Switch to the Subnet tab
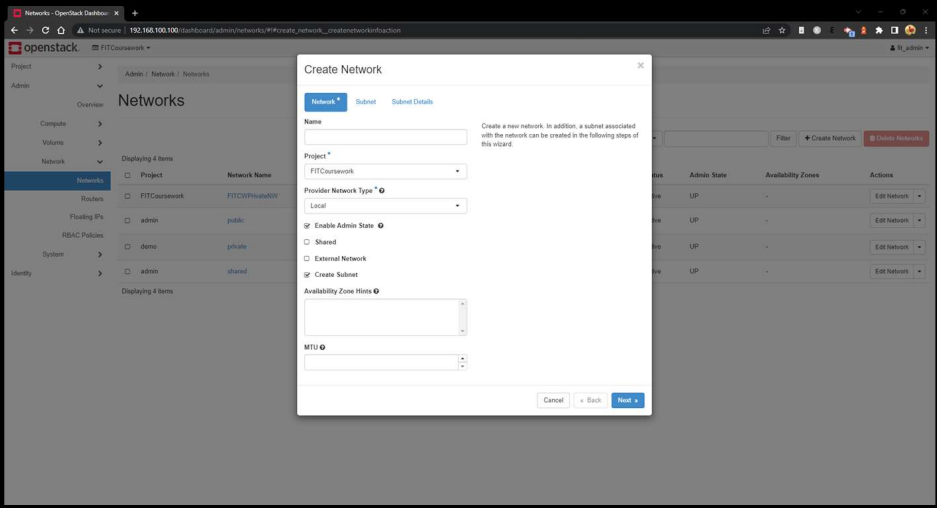The image size is (937, 508). (366, 102)
